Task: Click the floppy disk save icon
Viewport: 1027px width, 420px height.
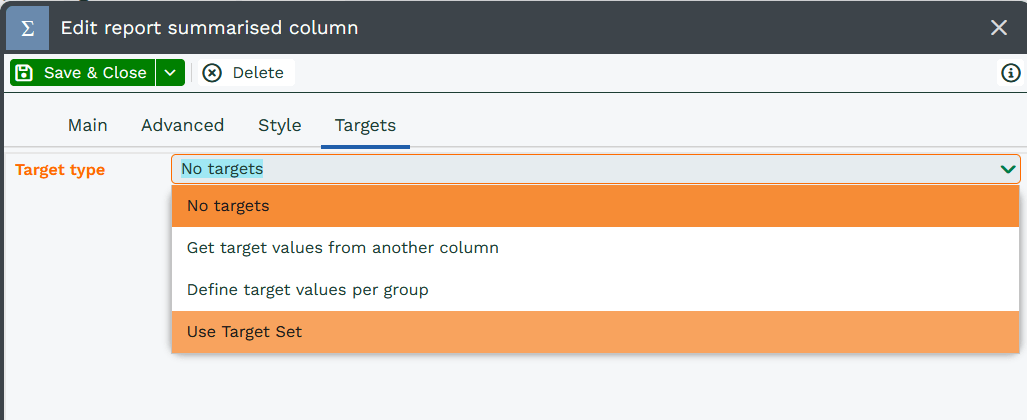Action: (25, 73)
